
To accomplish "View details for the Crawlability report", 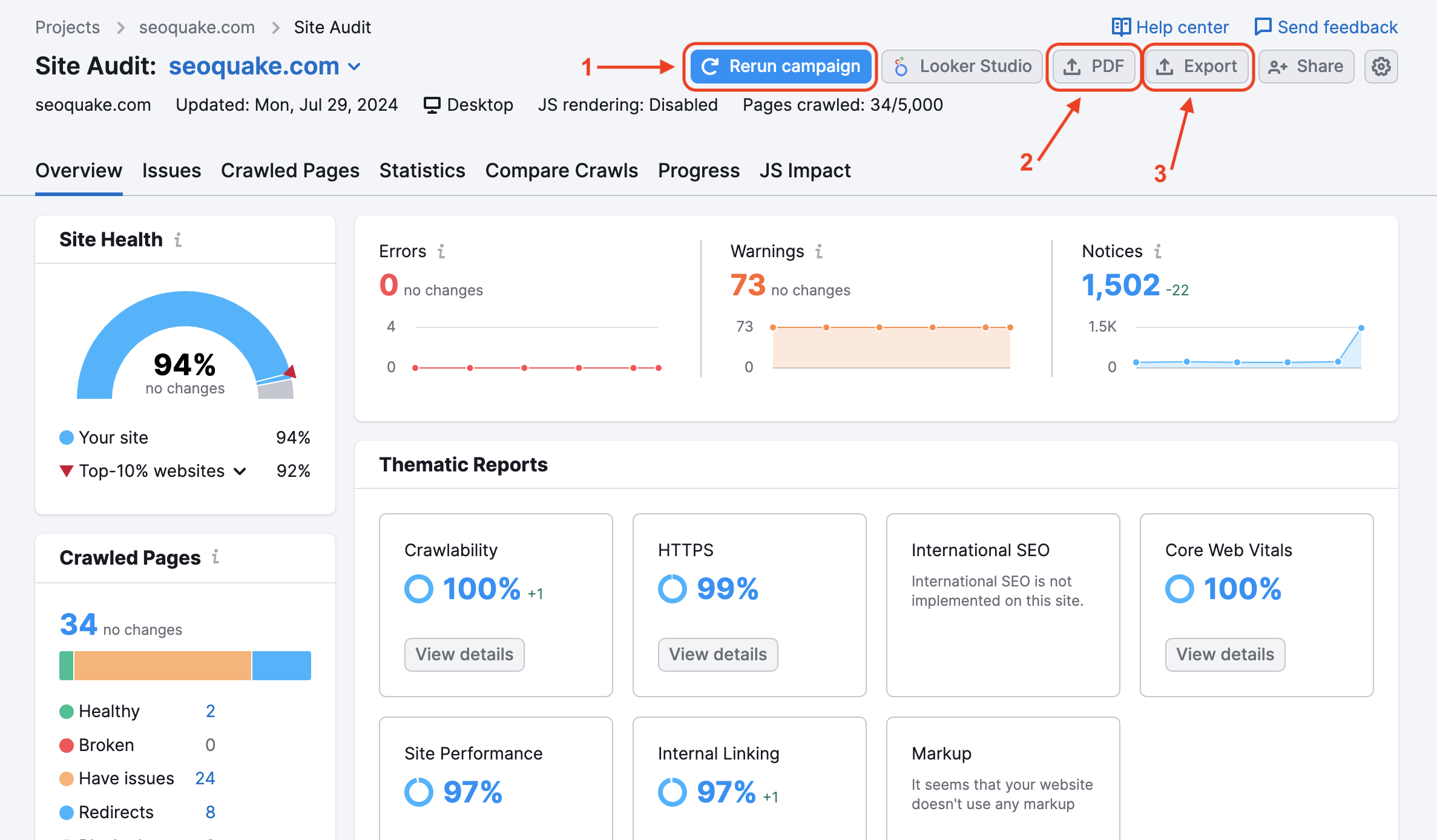I will click(x=464, y=654).
